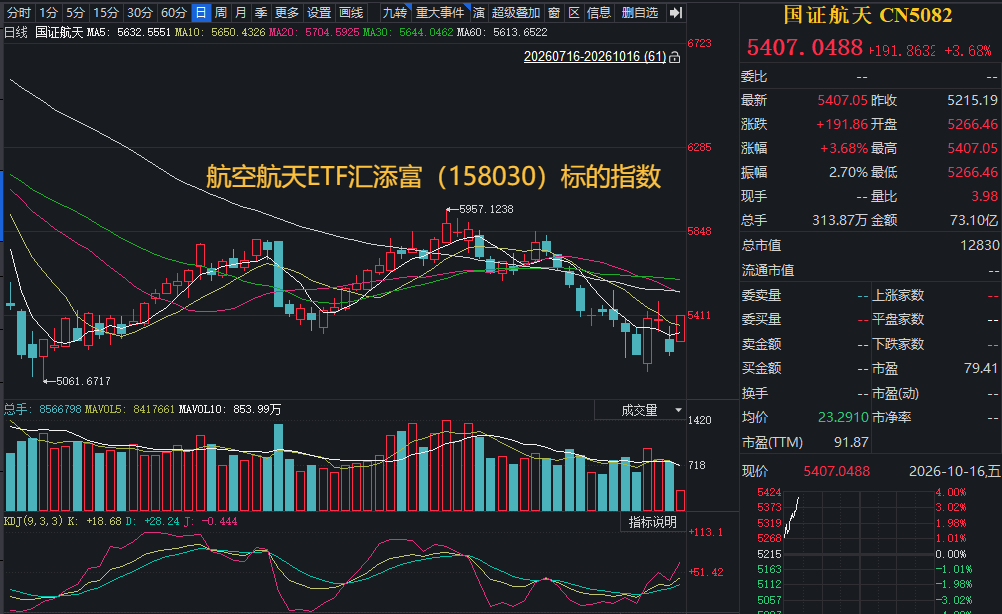
Task: Click the 窗 multi-window button
Action: [x=554, y=13]
